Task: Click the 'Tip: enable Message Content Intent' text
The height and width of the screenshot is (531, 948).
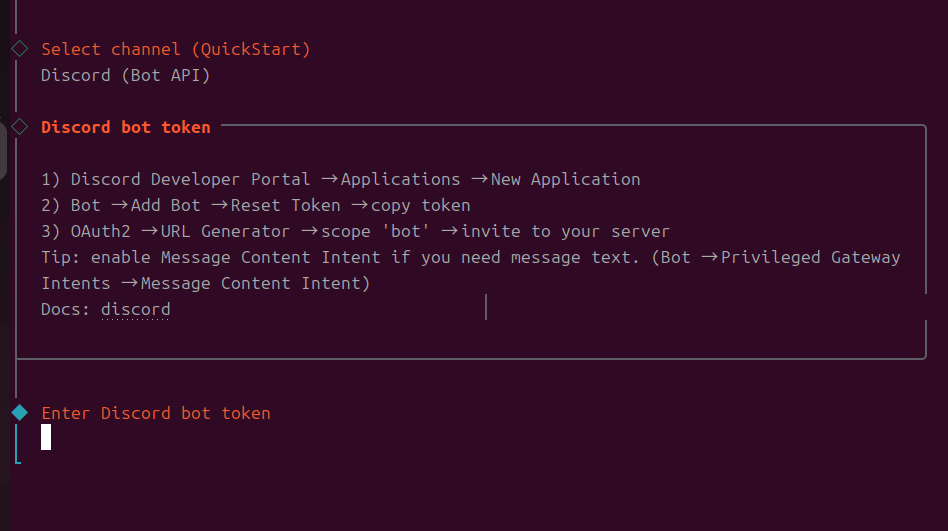Action: tap(211, 258)
